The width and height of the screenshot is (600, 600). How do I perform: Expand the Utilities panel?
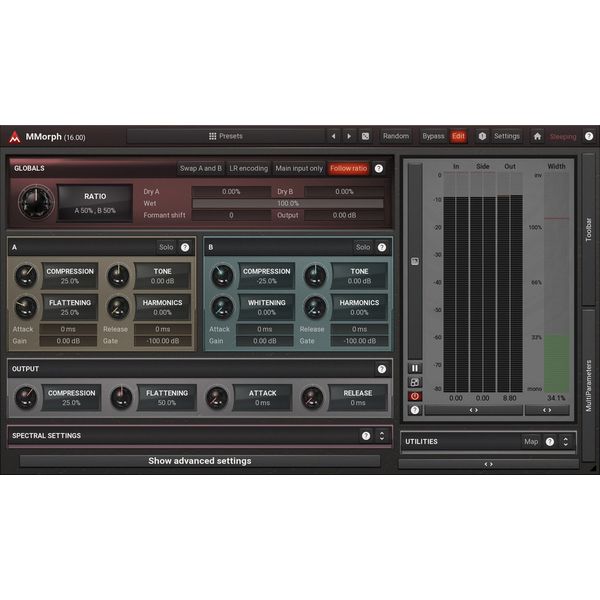(x=566, y=442)
